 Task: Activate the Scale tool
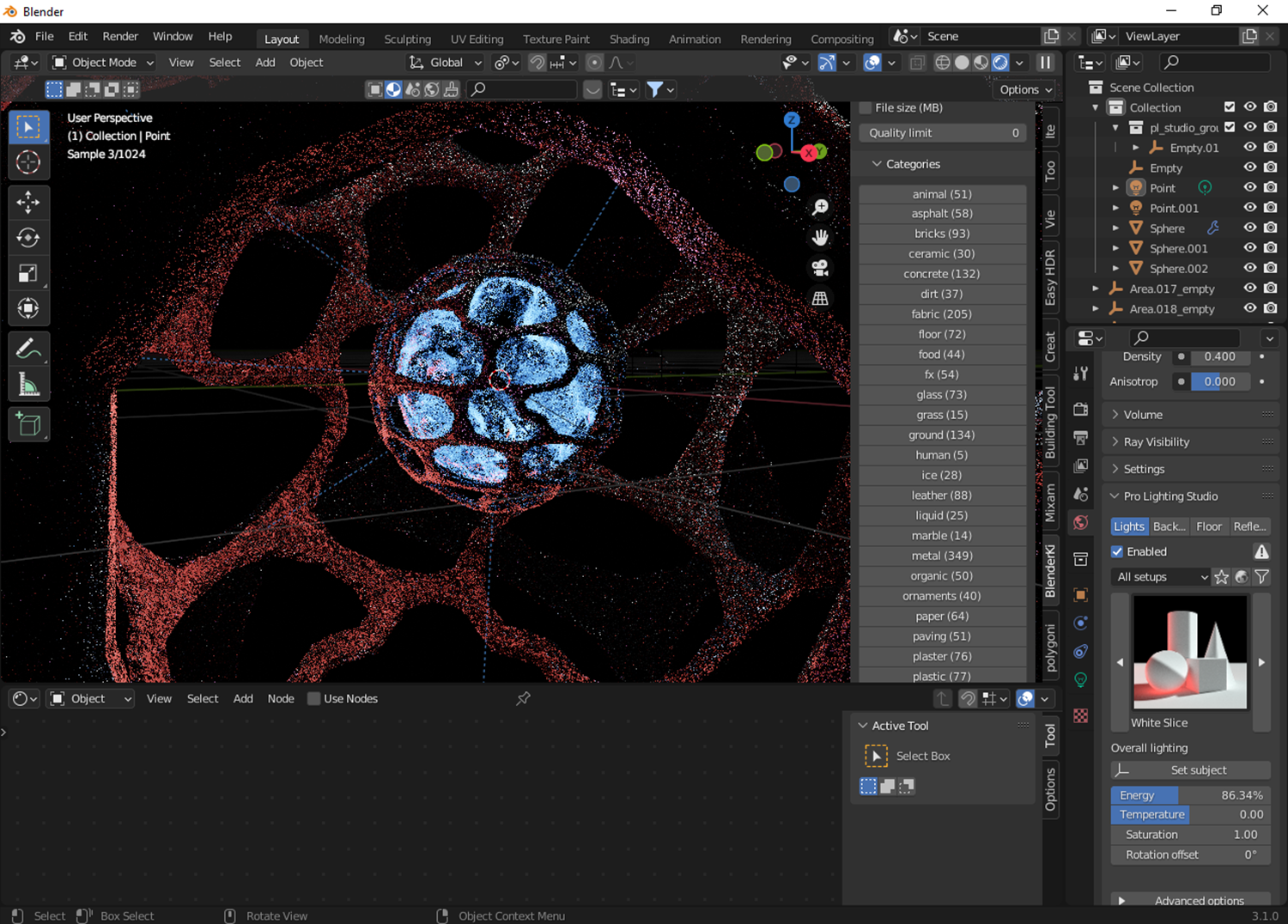tap(28, 273)
